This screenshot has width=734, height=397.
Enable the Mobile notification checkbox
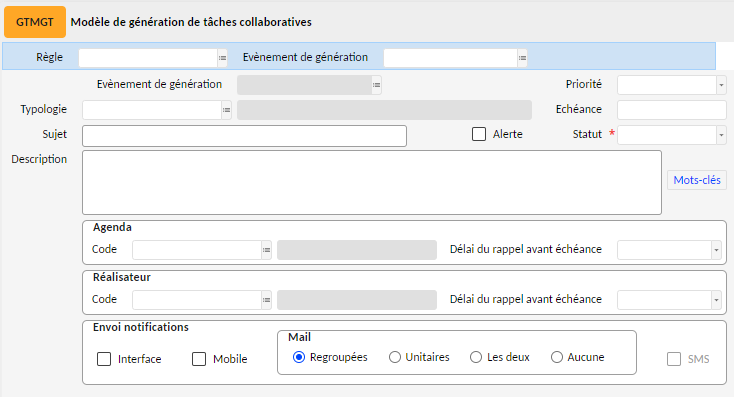coord(199,359)
